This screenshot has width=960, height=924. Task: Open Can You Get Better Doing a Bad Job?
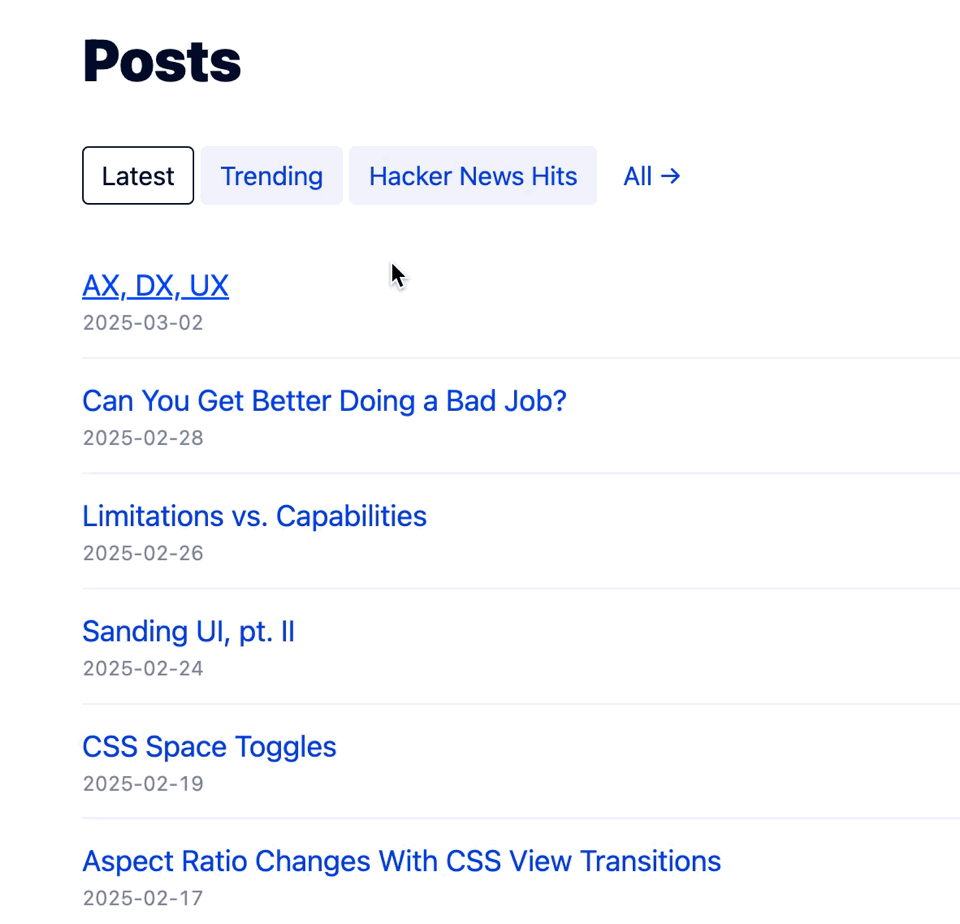point(324,401)
